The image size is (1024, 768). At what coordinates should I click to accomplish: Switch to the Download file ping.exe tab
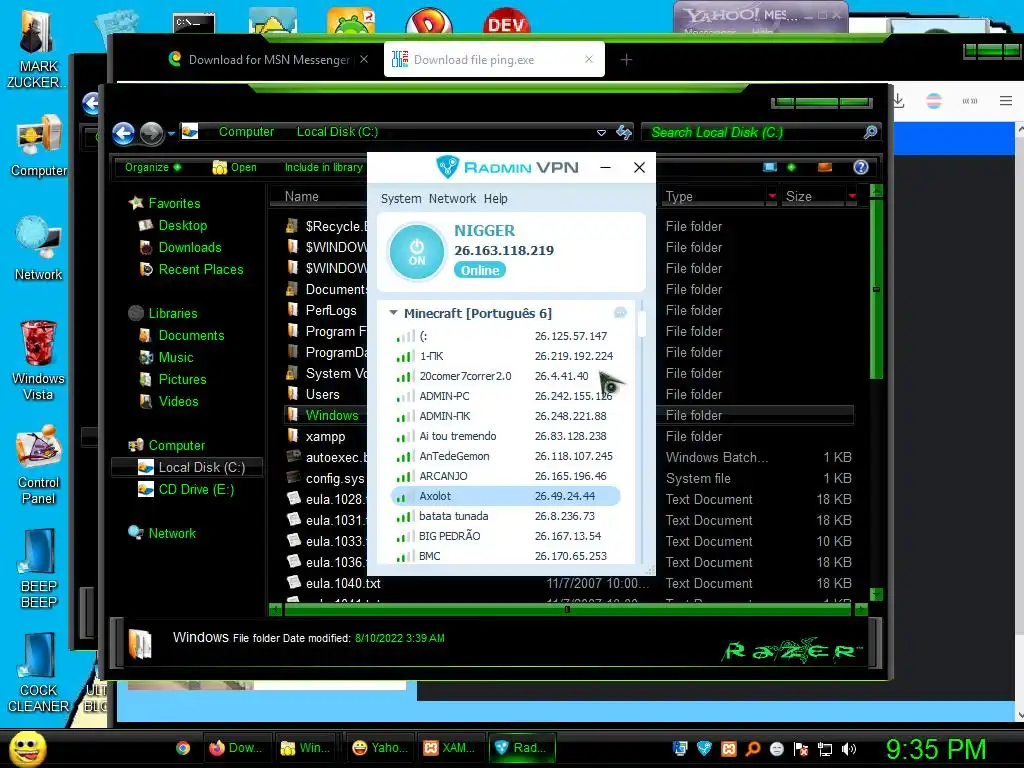[x=494, y=59]
